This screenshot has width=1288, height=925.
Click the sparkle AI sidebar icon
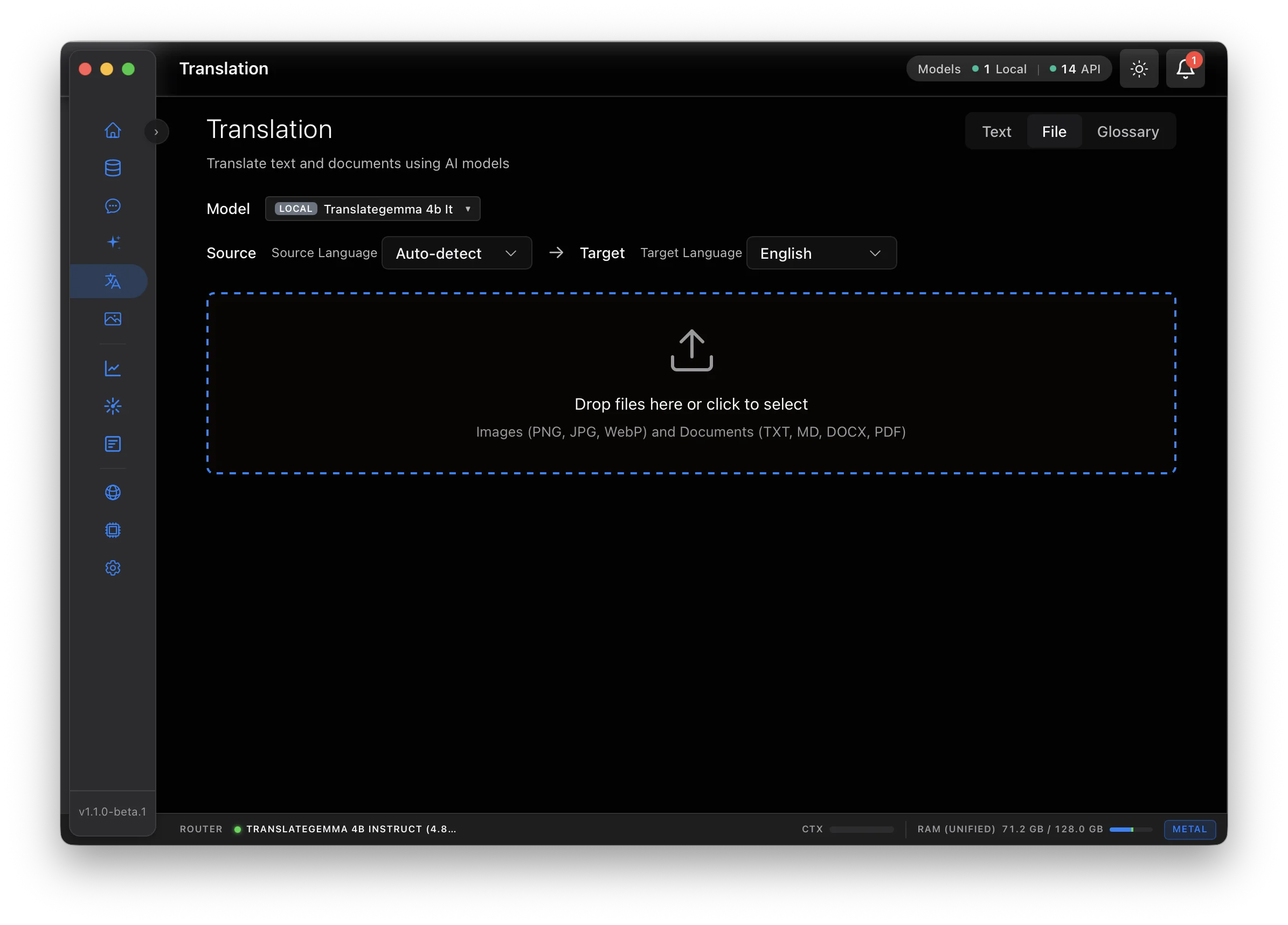click(113, 243)
